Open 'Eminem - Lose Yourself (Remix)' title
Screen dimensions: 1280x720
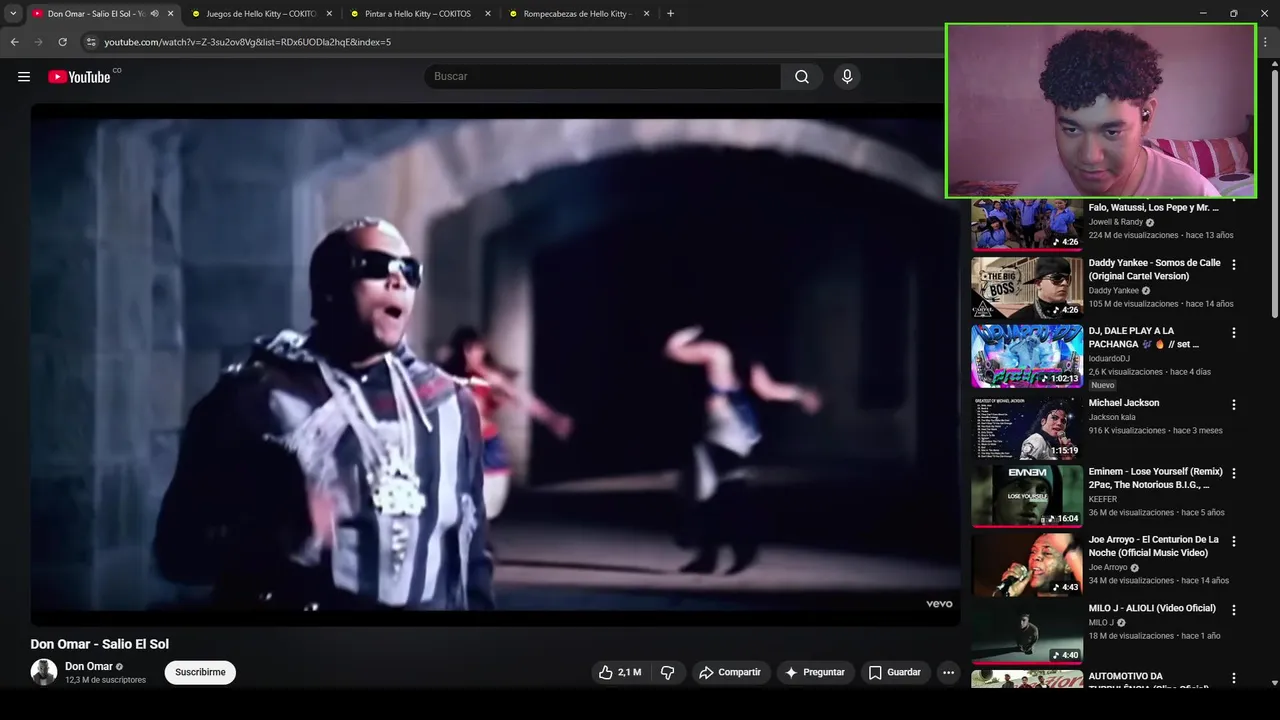[x=1155, y=478]
